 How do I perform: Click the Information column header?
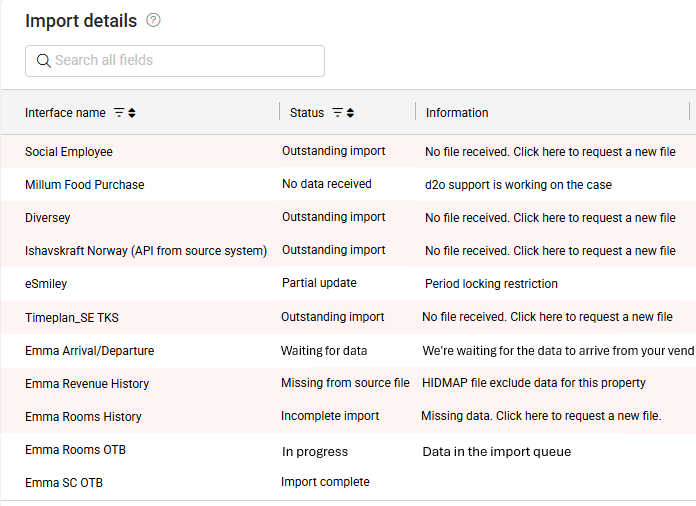click(x=457, y=113)
